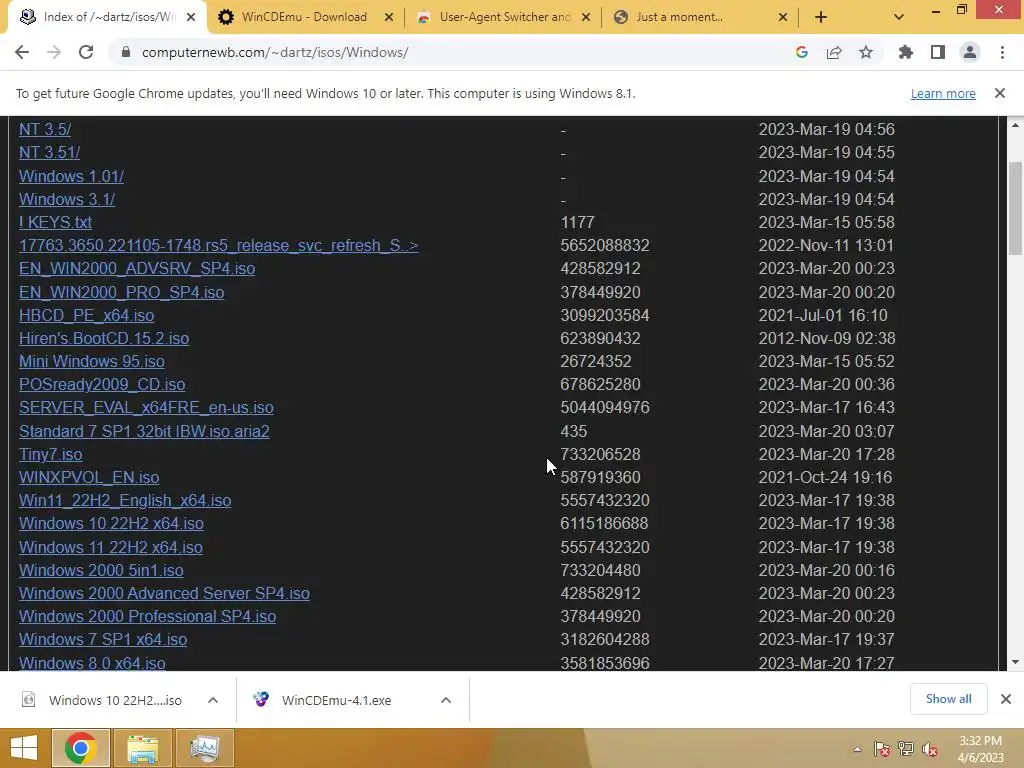The image size is (1024, 768).
Task: Open the !.KEYS.txt file link
Action: pos(56,222)
